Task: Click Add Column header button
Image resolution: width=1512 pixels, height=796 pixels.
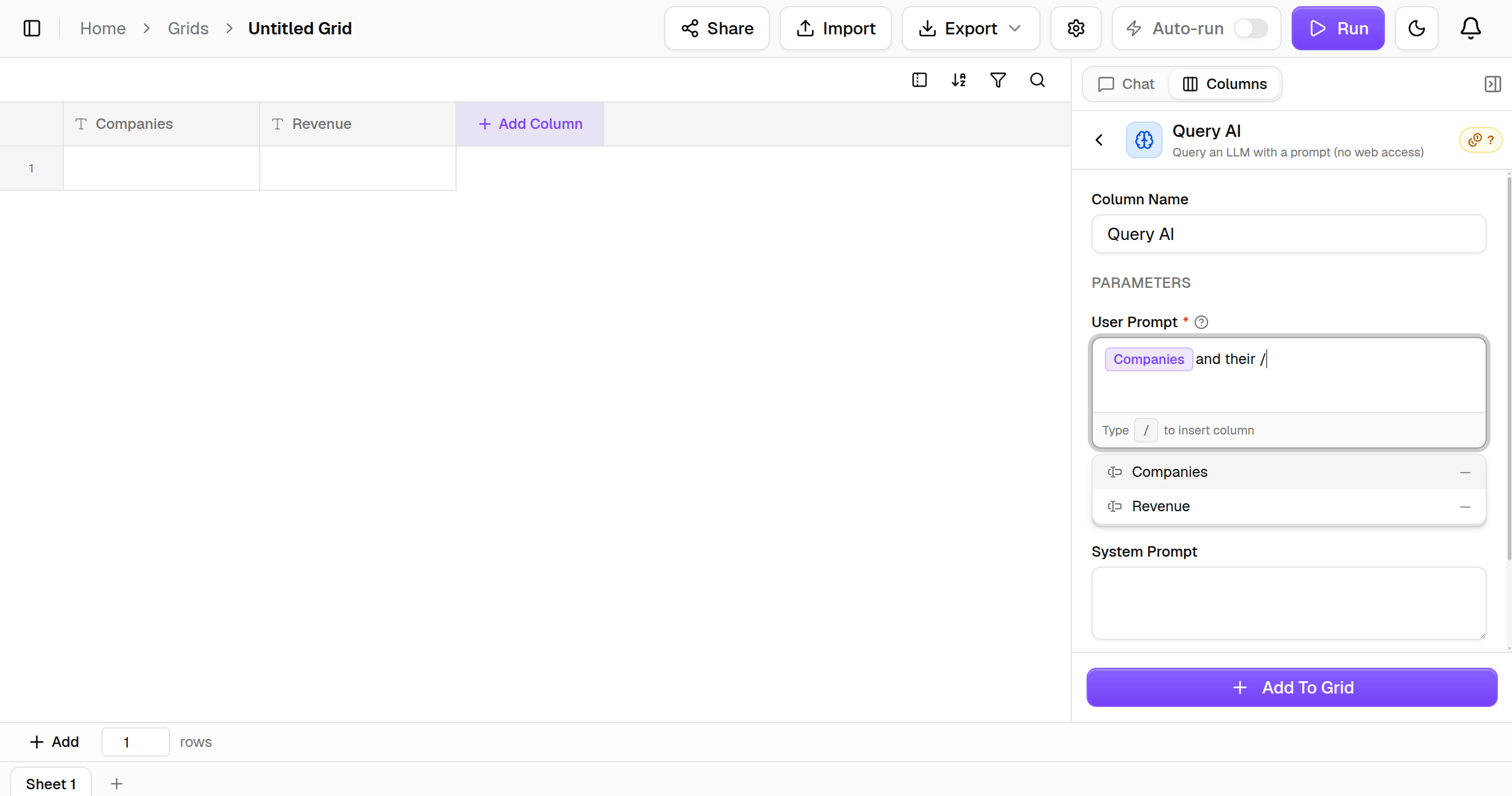Action: point(530,124)
